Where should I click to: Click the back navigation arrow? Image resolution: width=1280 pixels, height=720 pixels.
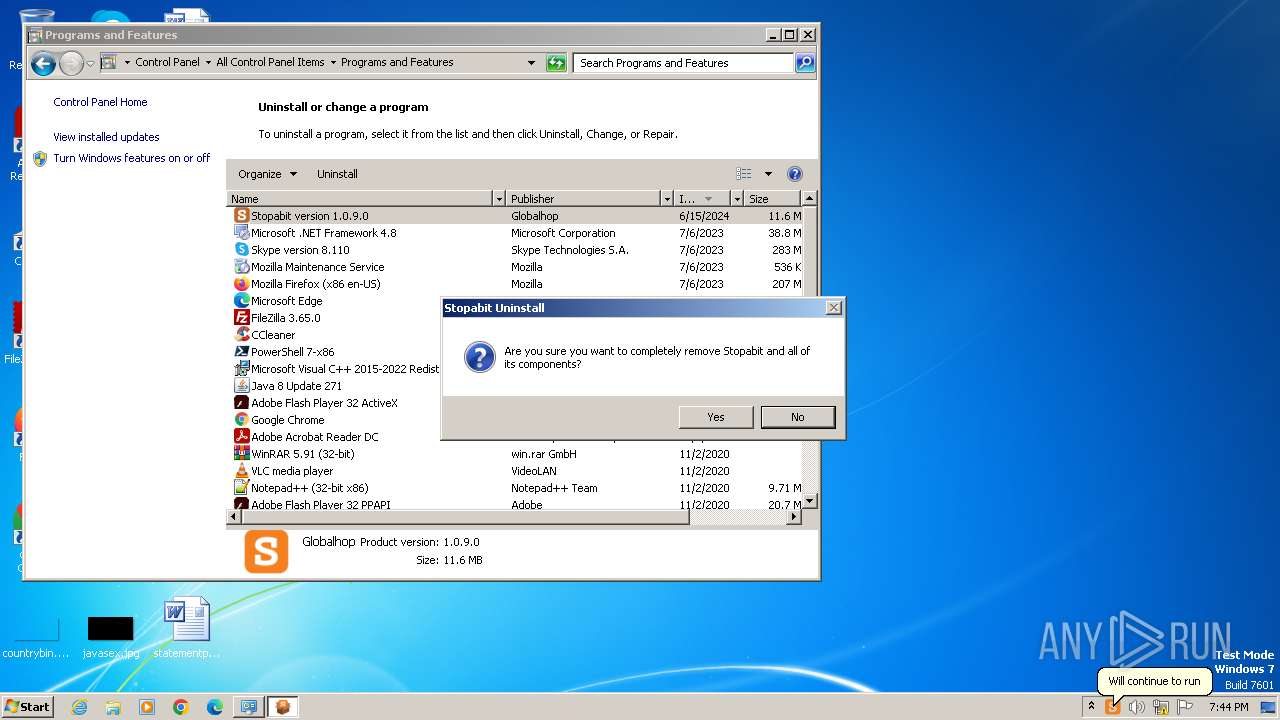[42, 64]
